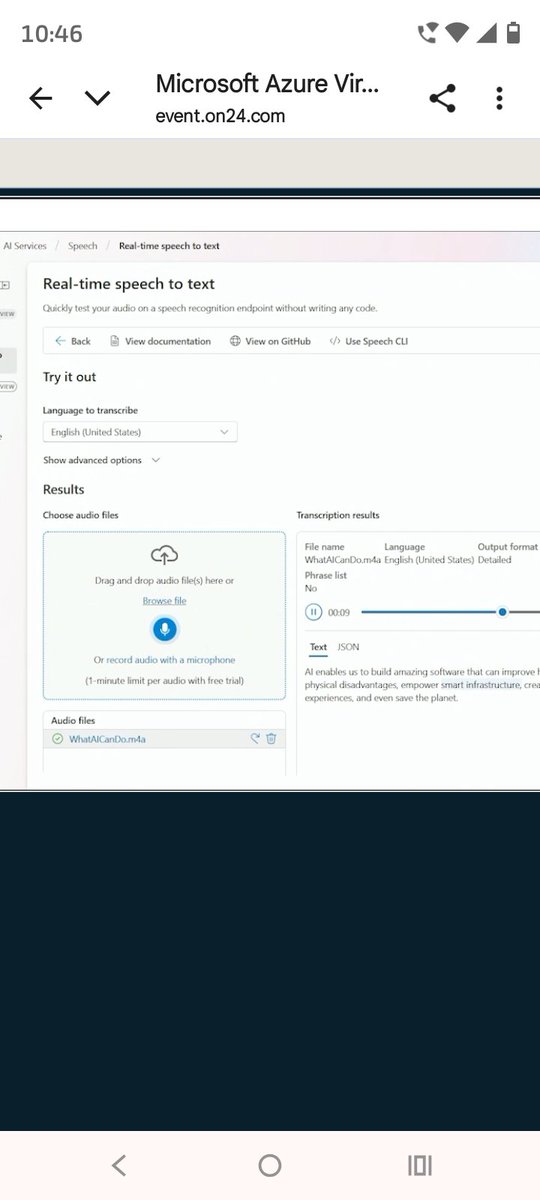The height and width of the screenshot is (1200, 540).
Task: Tap the Android back navigation button
Action: pos(119,1165)
